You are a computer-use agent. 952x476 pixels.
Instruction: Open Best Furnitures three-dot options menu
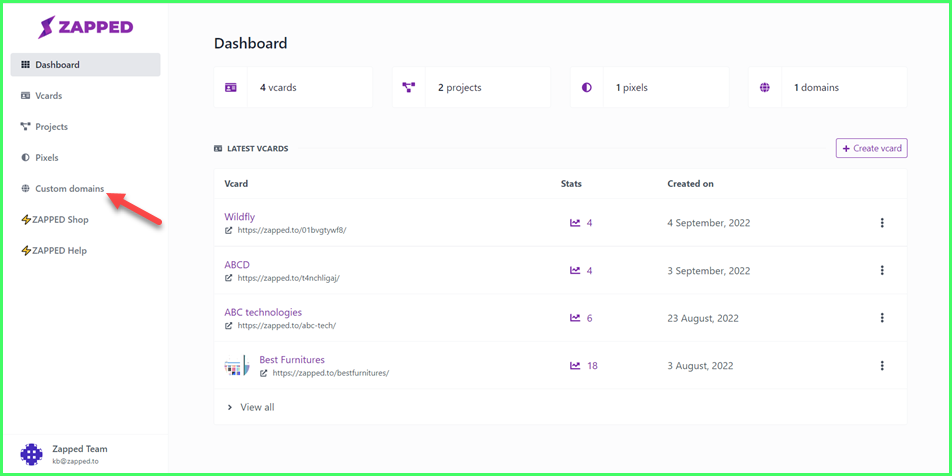pos(882,366)
